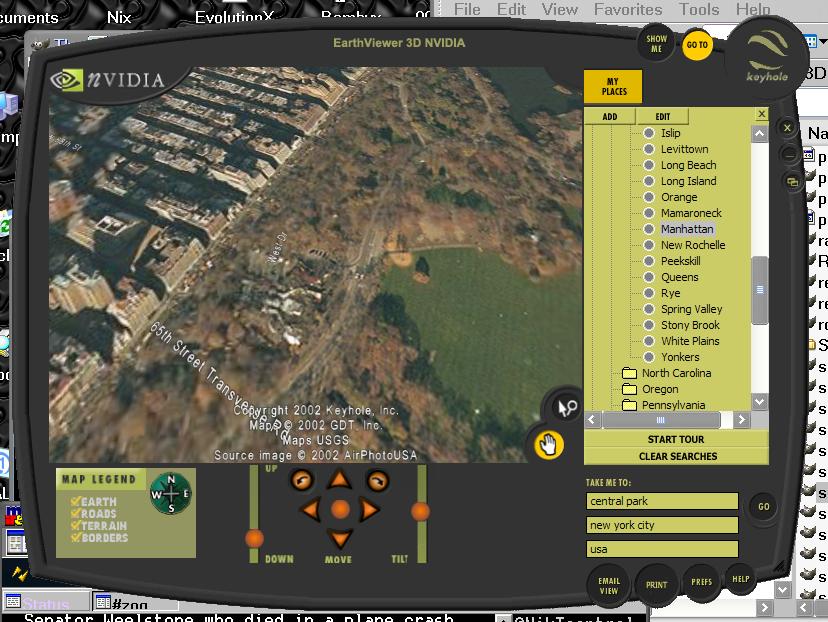Select the Levittown place marker
The width and height of the screenshot is (828, 622).
[x=649, y=149]
